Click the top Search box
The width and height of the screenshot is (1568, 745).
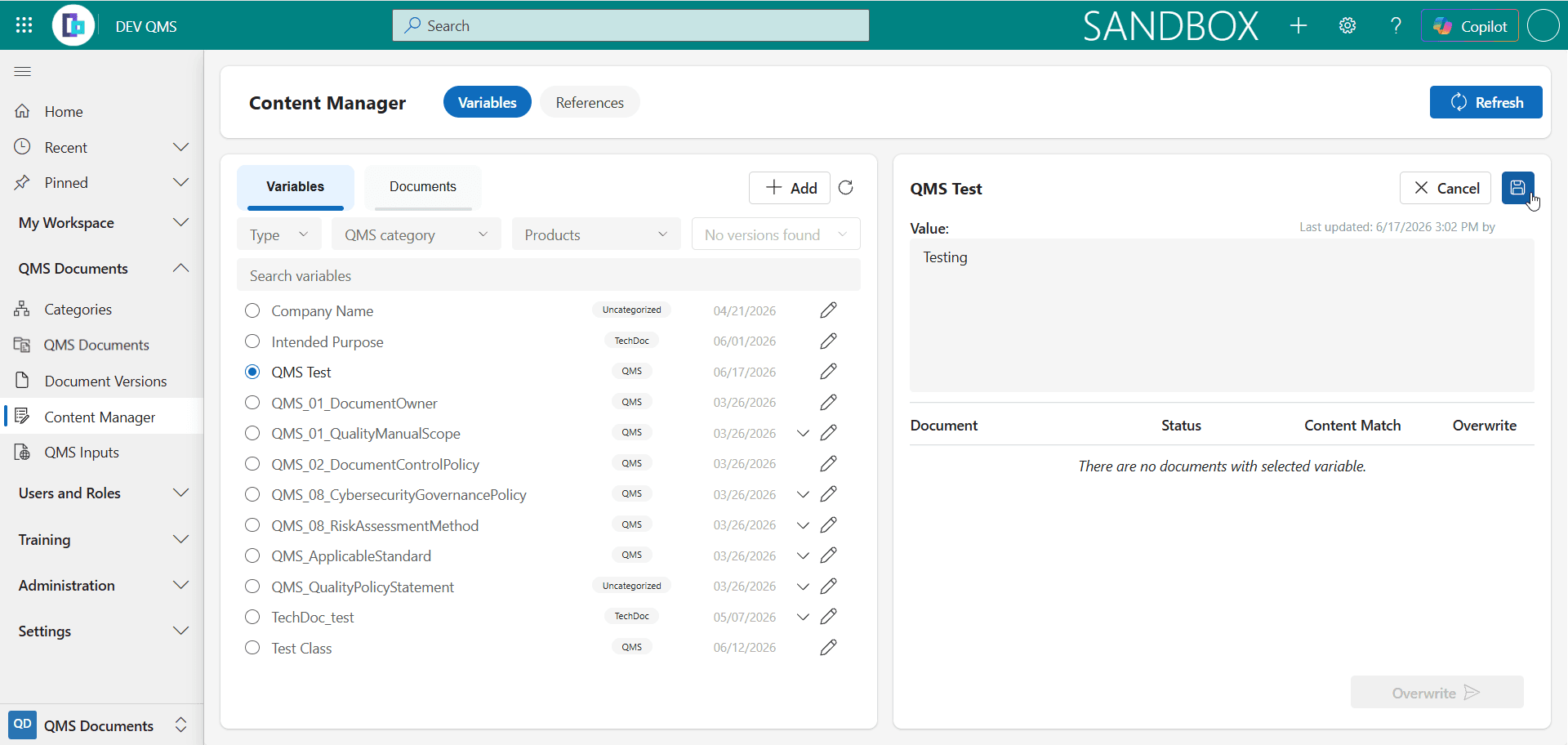pyautogui.click(x=630, y=25)
